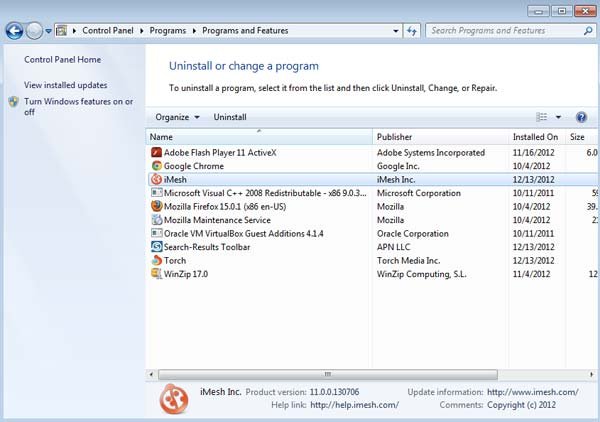Open the Organize menu
The image size is (600, 422).
click(177, 117)
